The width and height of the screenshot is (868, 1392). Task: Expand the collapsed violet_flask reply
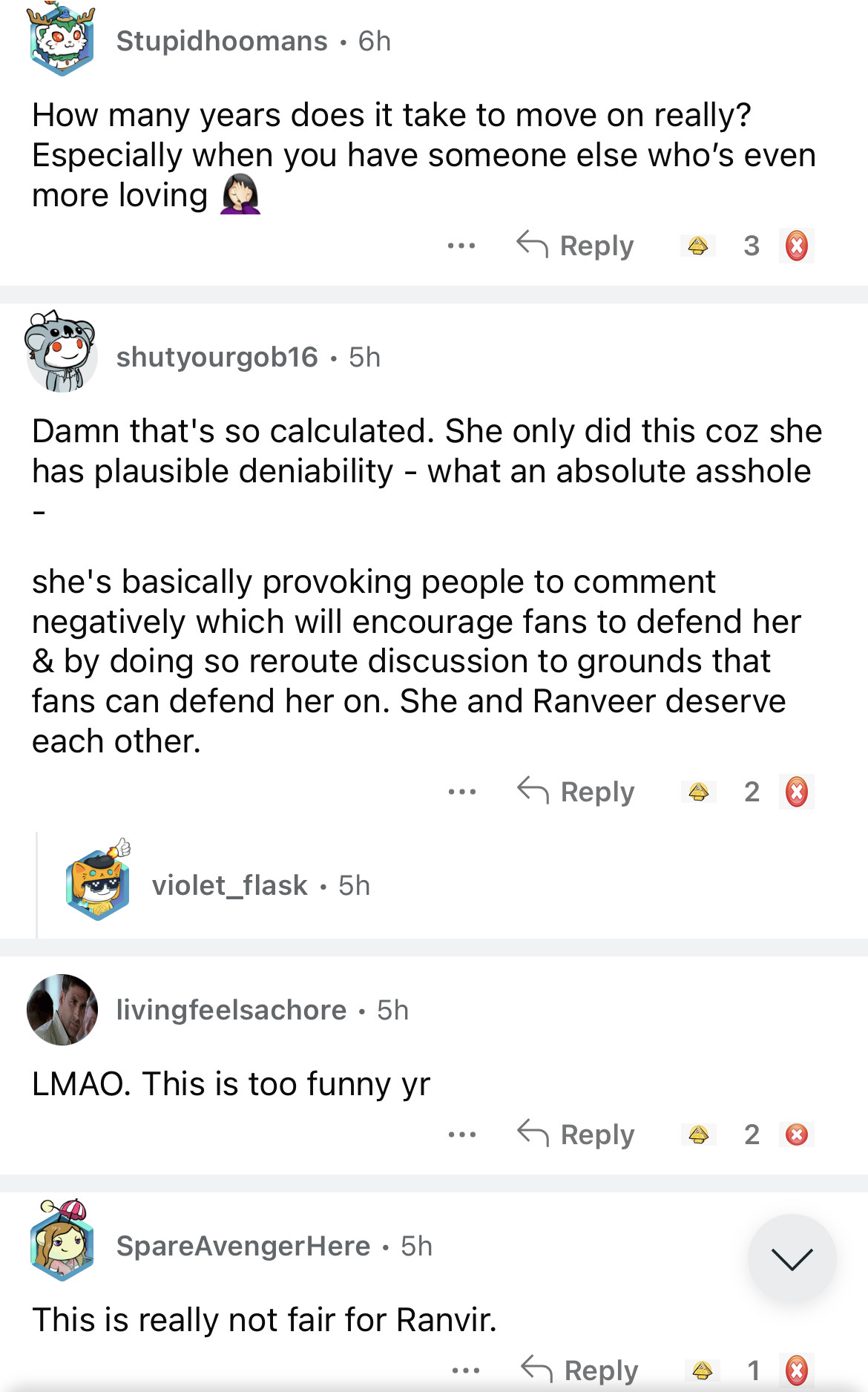445,885
